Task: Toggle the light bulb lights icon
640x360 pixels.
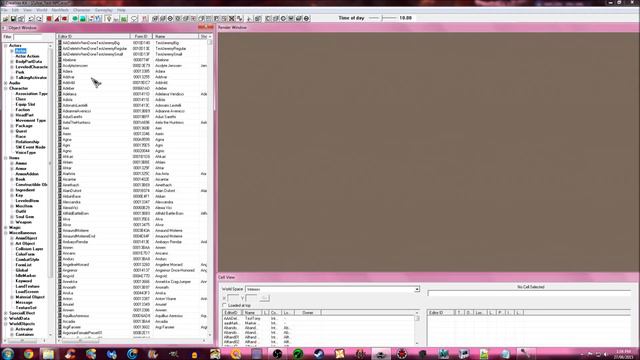Action: coord(109,19)
